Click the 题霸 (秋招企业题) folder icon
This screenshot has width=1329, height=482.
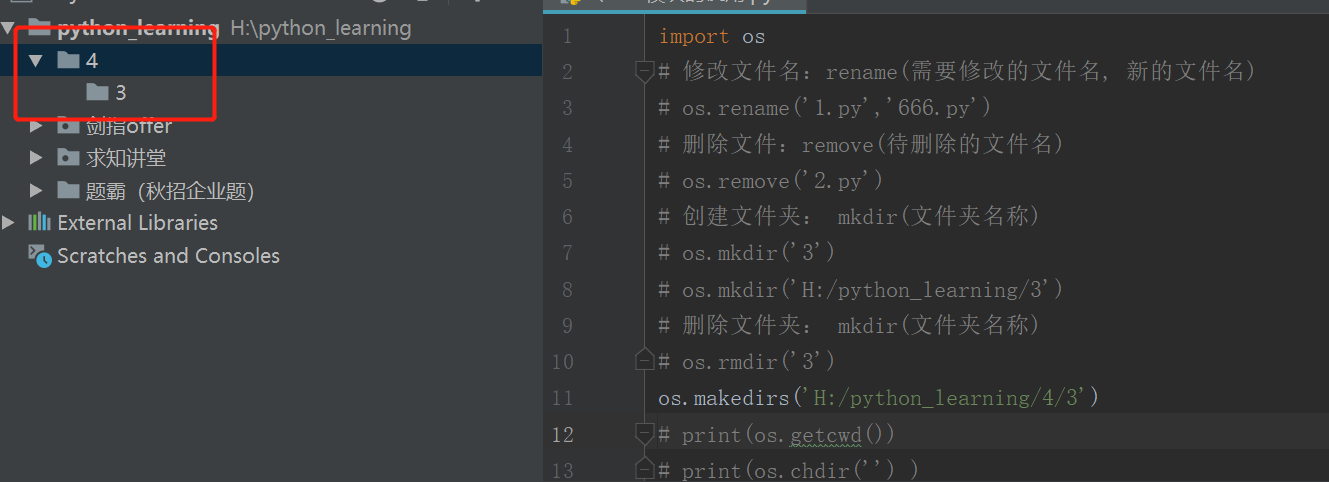click(x=68, y=190)
